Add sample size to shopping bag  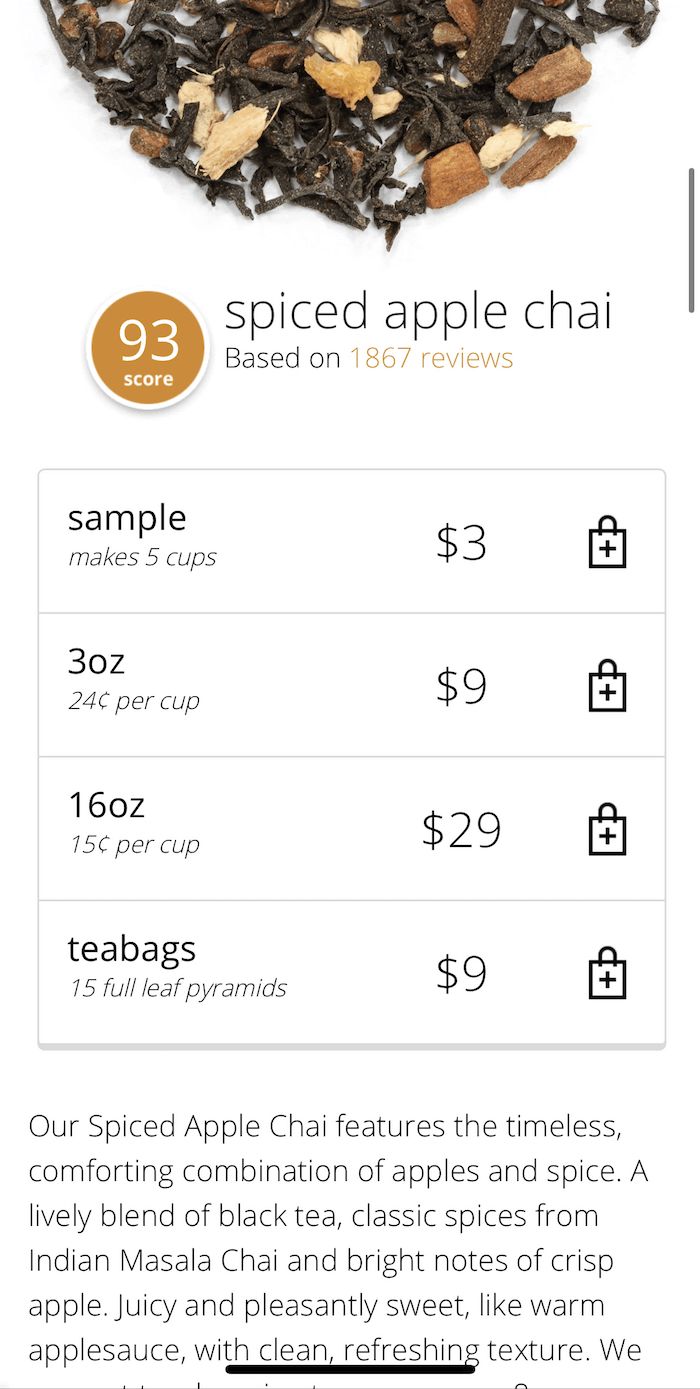click(x=607, y=542)
